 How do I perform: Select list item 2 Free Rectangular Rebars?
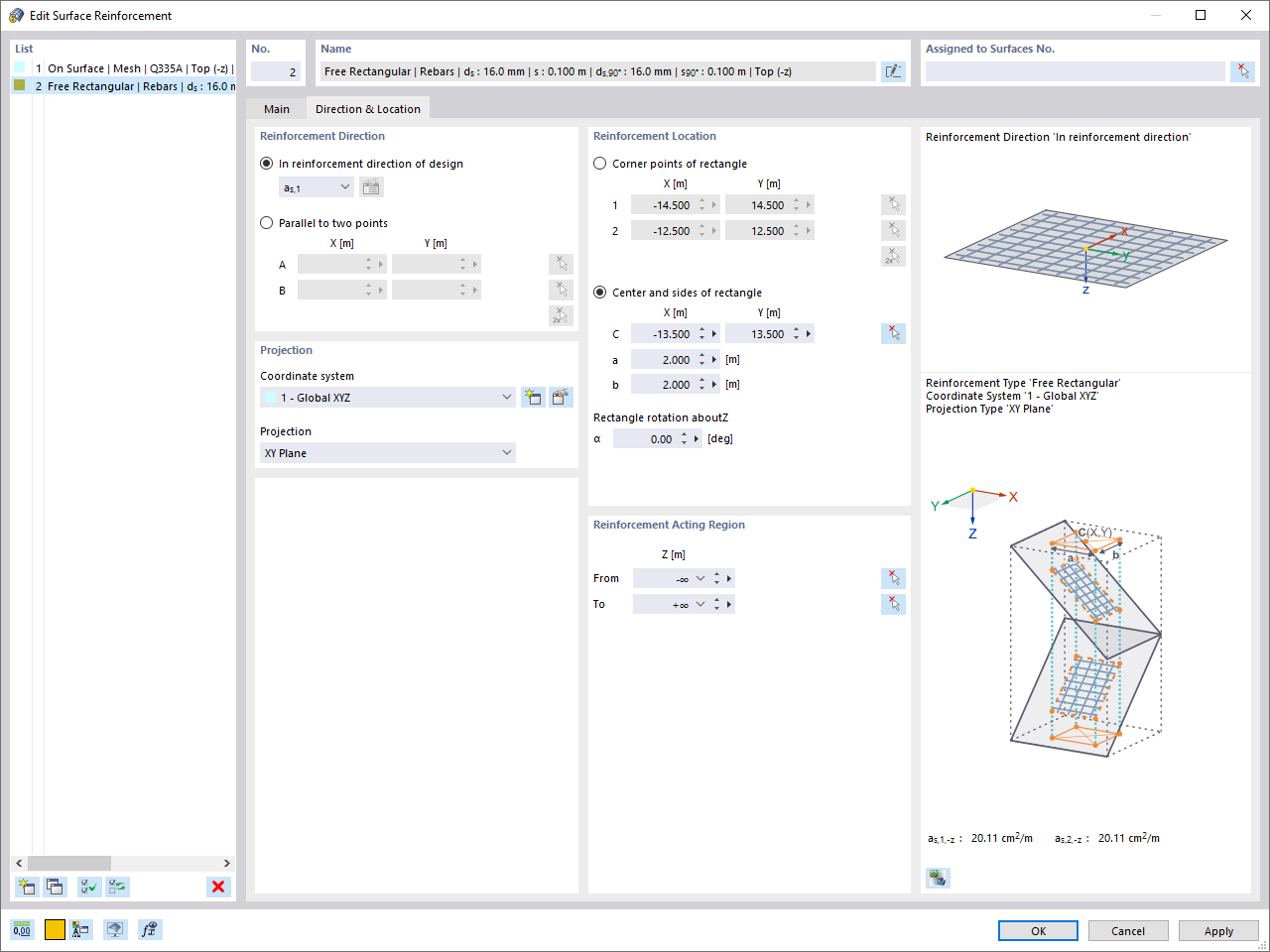pos(123,86)
